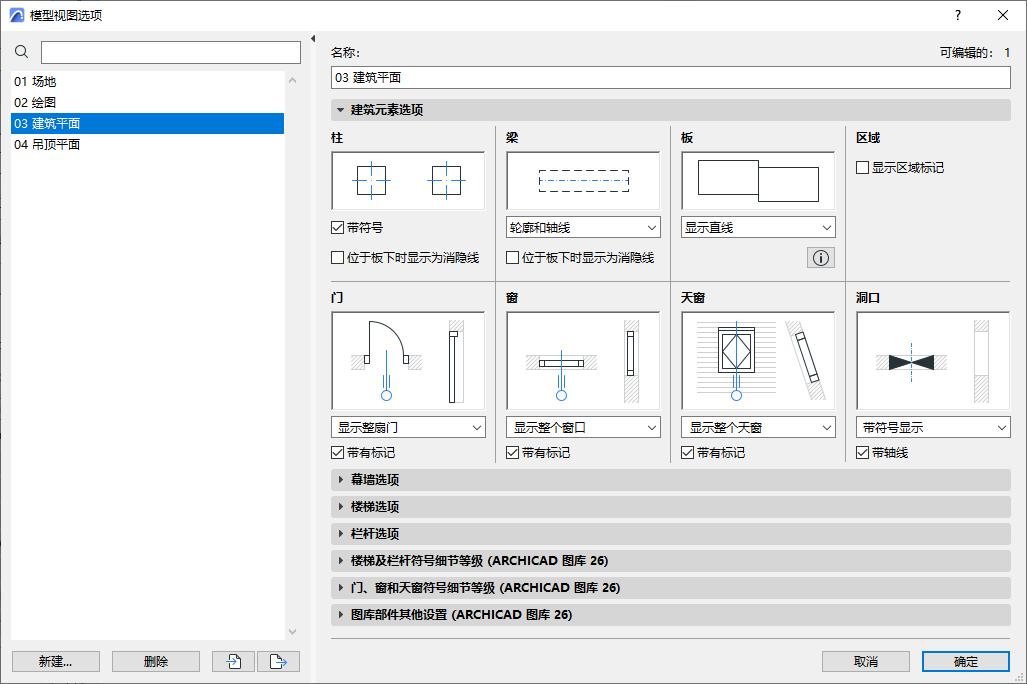
Task: Toggle 带轴线 in the opening section
Action: click(862, 451)
